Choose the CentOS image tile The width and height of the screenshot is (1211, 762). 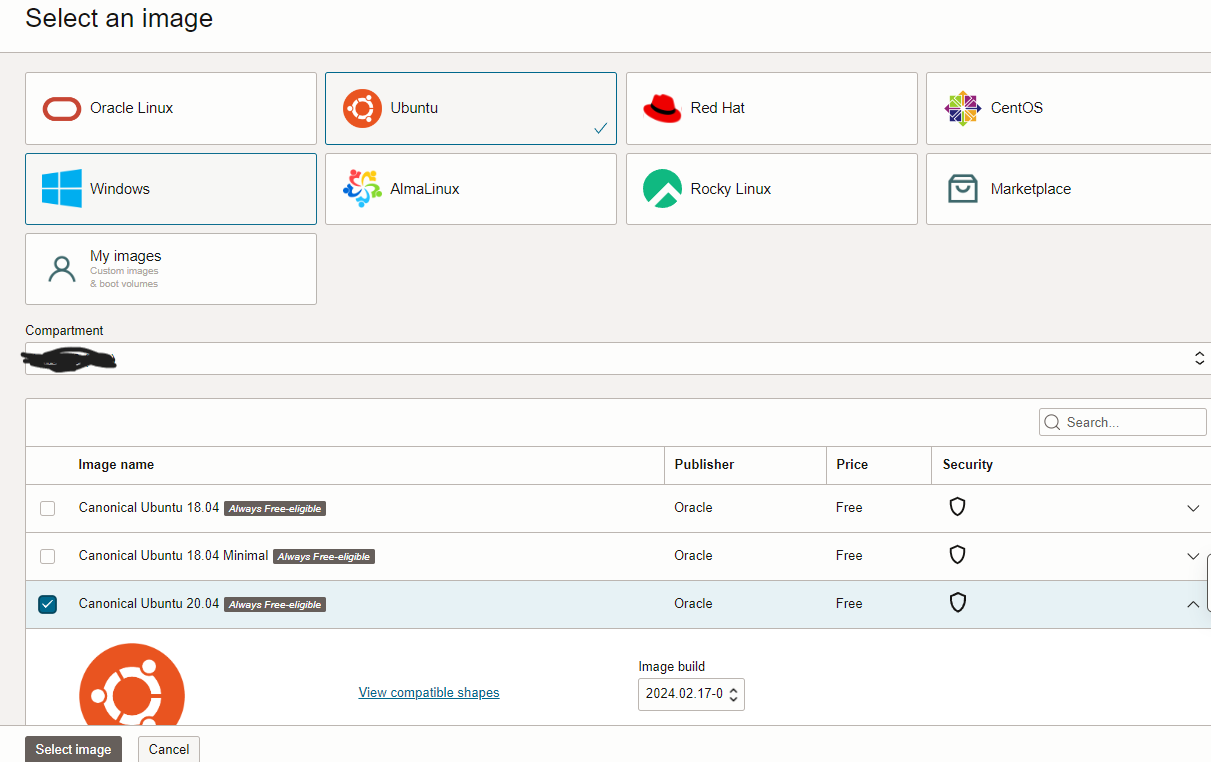tap(1068, 108)
